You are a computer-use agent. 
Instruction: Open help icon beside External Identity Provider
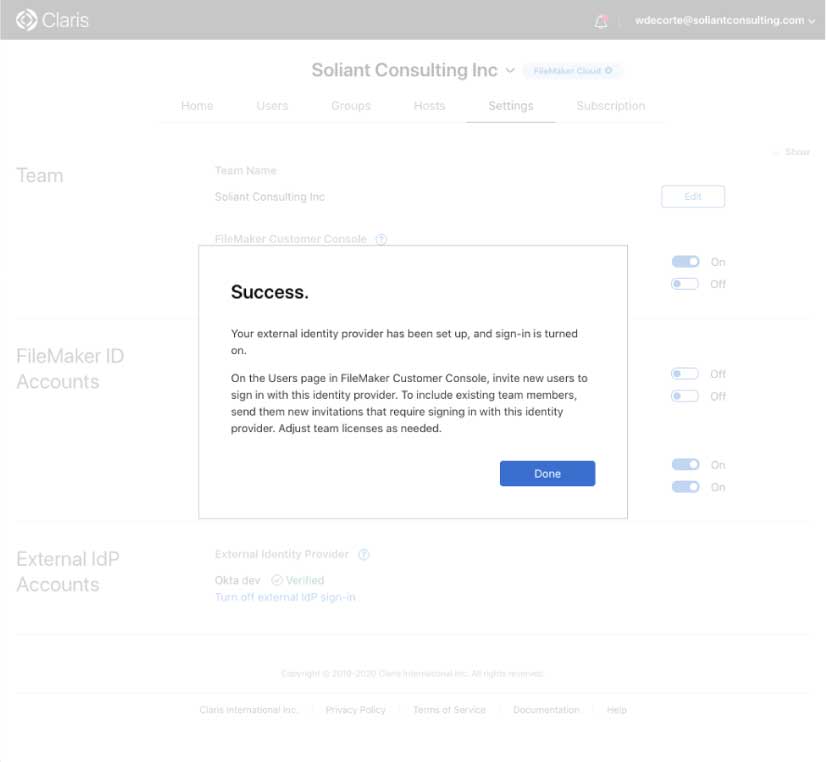363,555
